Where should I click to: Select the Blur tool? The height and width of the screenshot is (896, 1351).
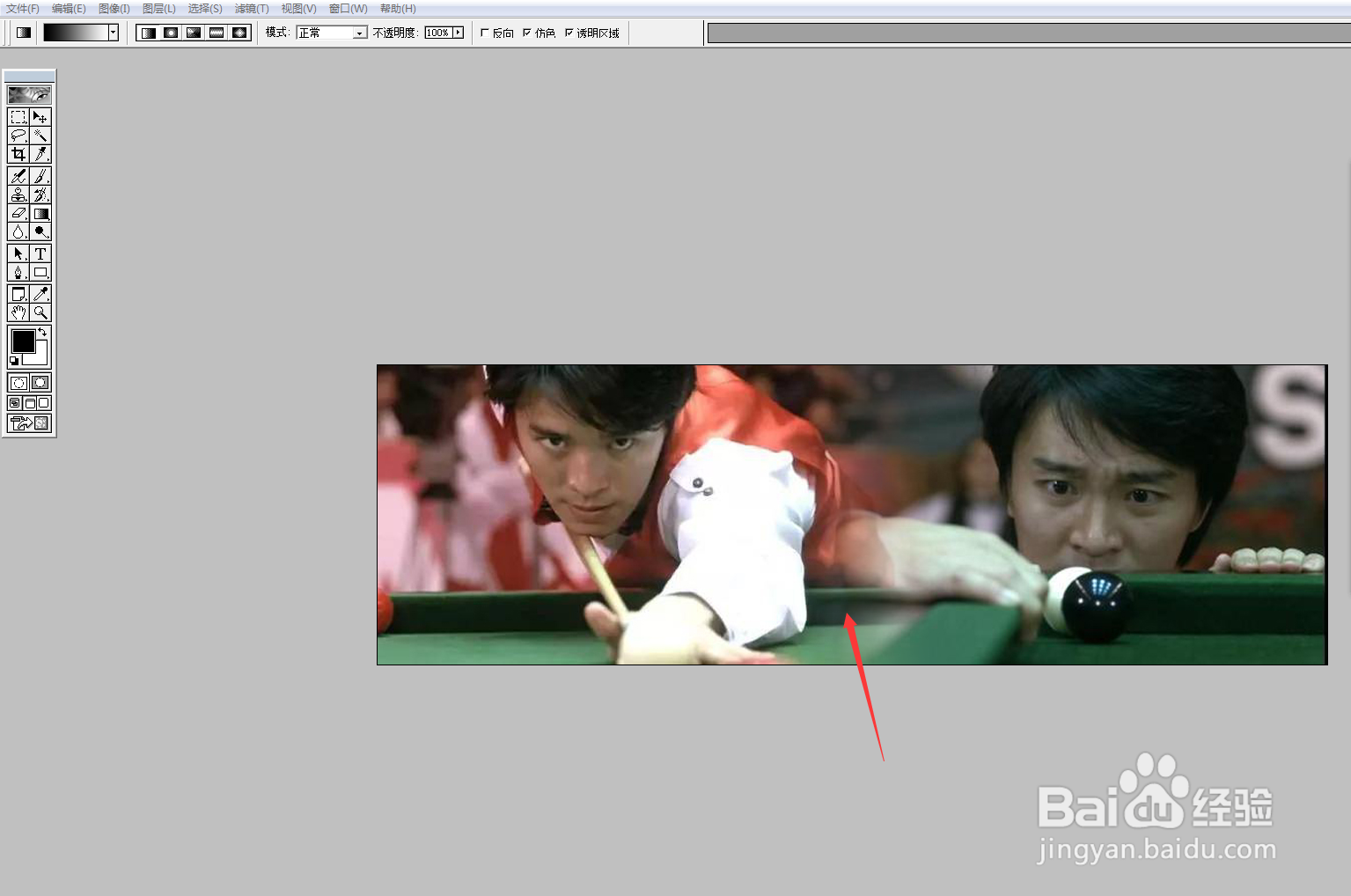(x=18, y=231)
